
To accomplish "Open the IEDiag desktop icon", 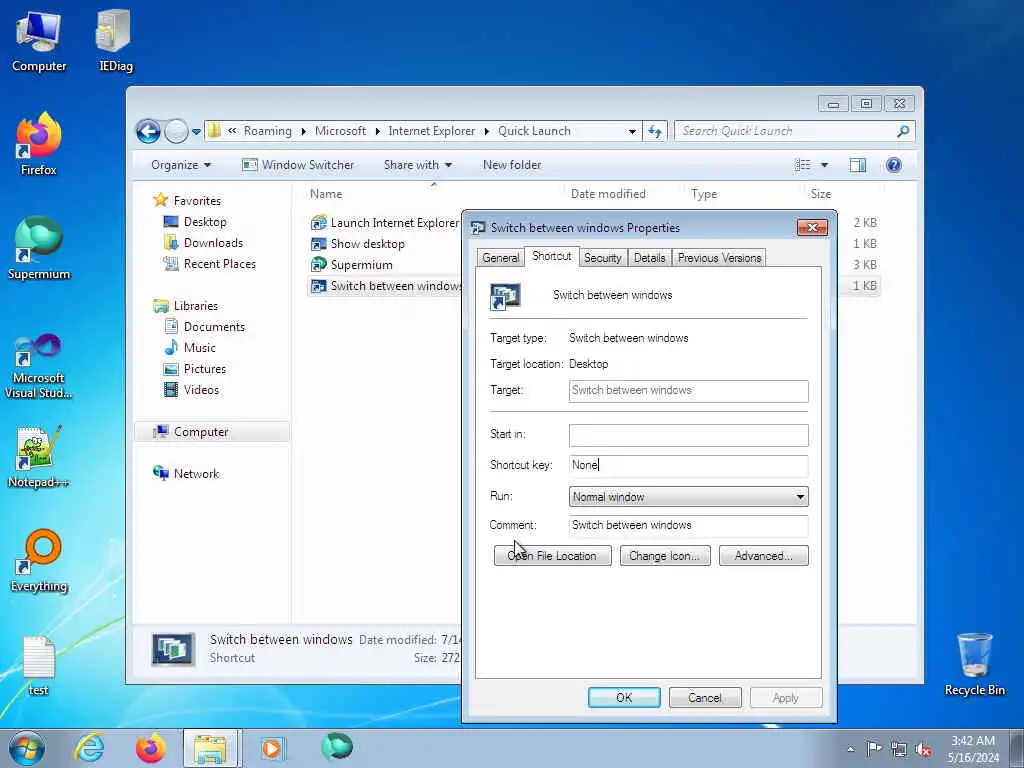I will pyautogui.click(x=115, y=40).
